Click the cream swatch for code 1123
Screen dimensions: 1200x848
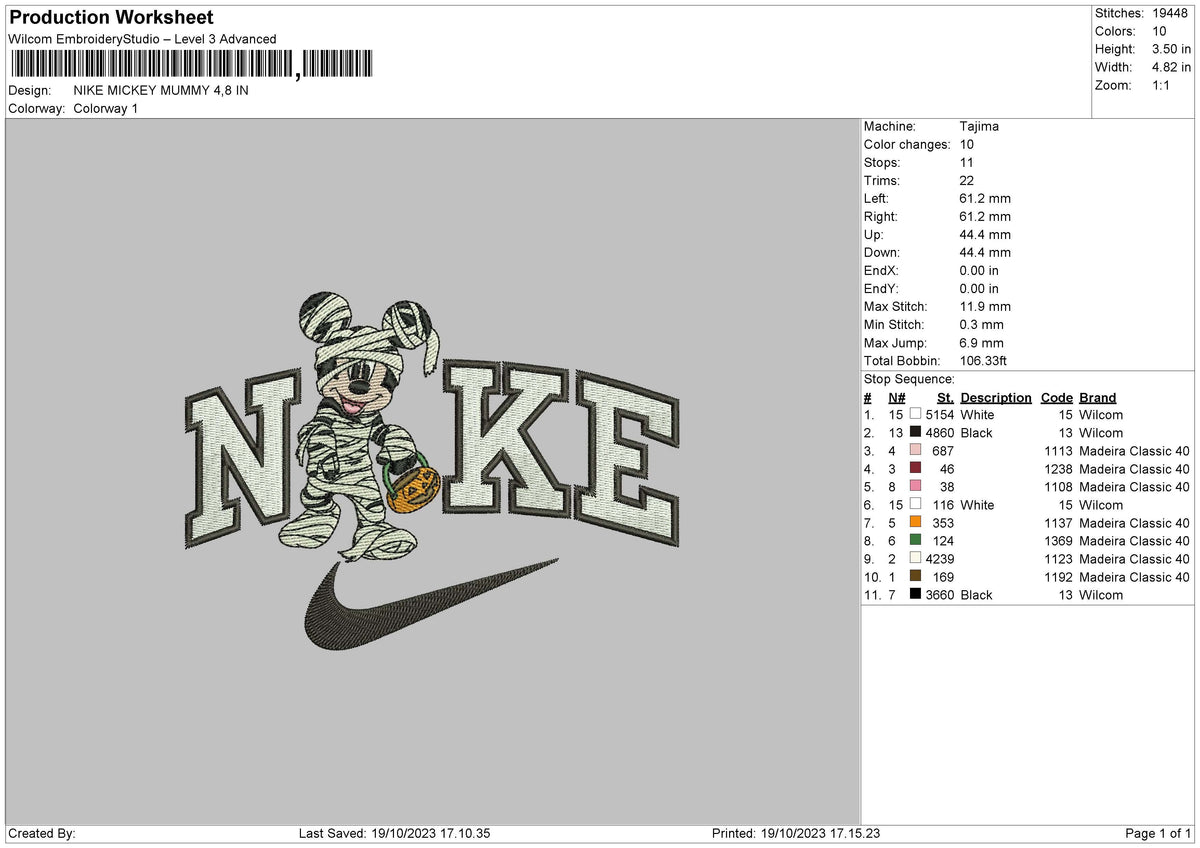coord(915,558)
